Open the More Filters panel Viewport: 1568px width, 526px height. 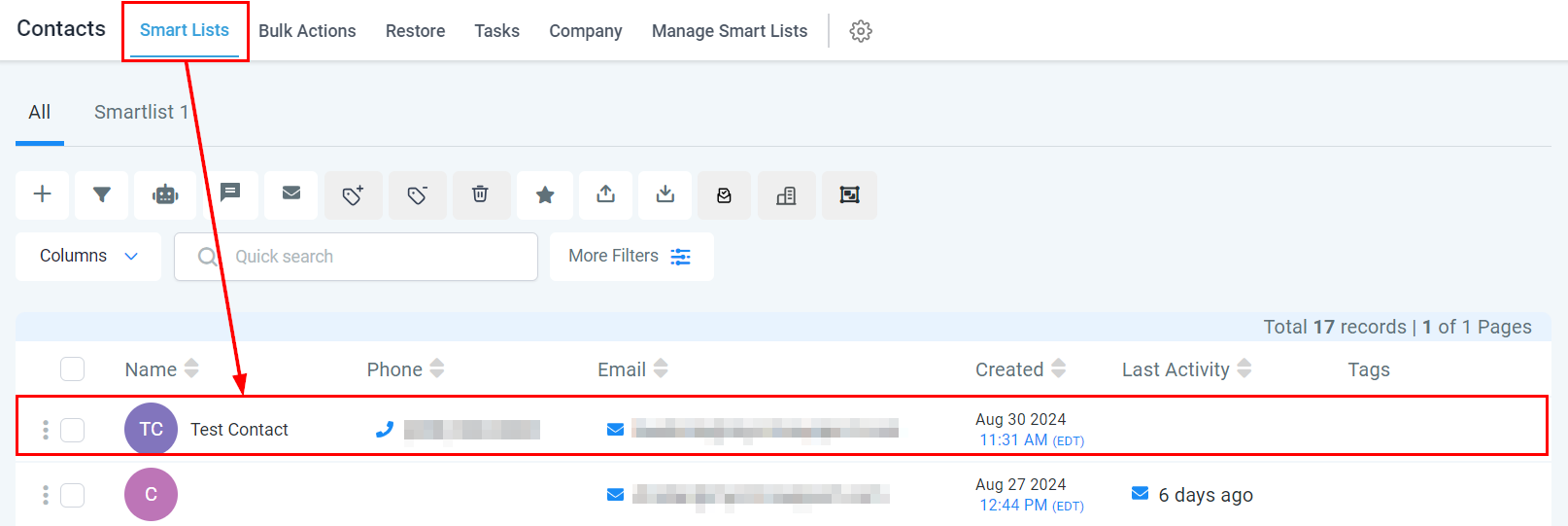click(x=631, y=257)
